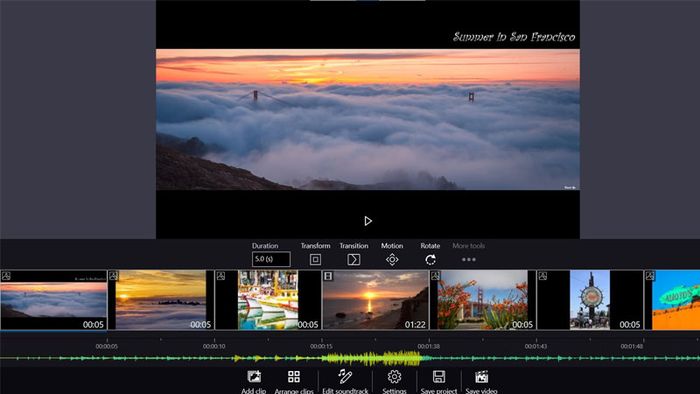Open Edit soundtrack tool

click(x=345, y=377)
